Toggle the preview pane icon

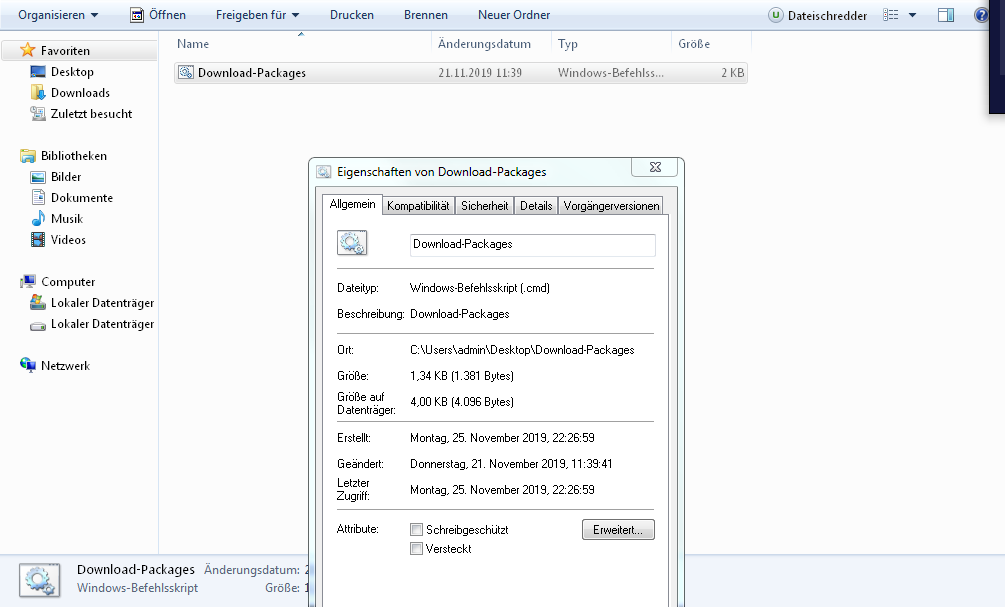coord(946,15)
